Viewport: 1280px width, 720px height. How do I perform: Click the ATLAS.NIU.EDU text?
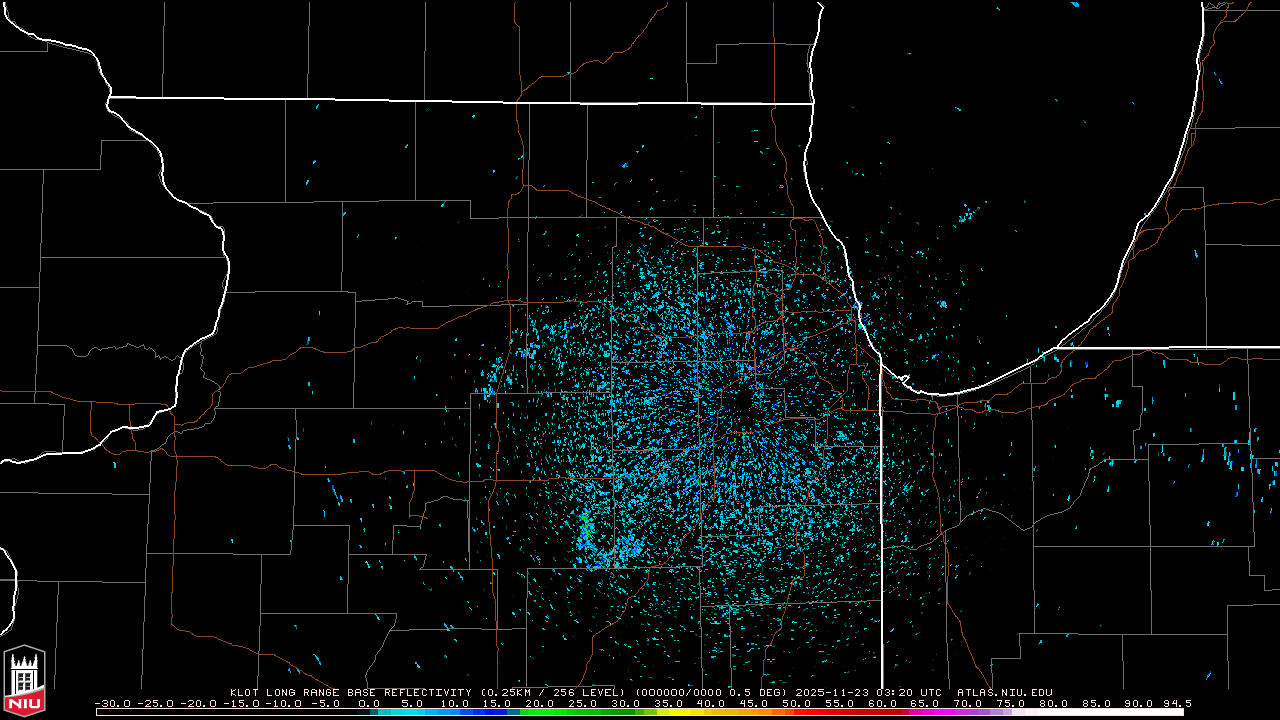[x=1004, y=692]
